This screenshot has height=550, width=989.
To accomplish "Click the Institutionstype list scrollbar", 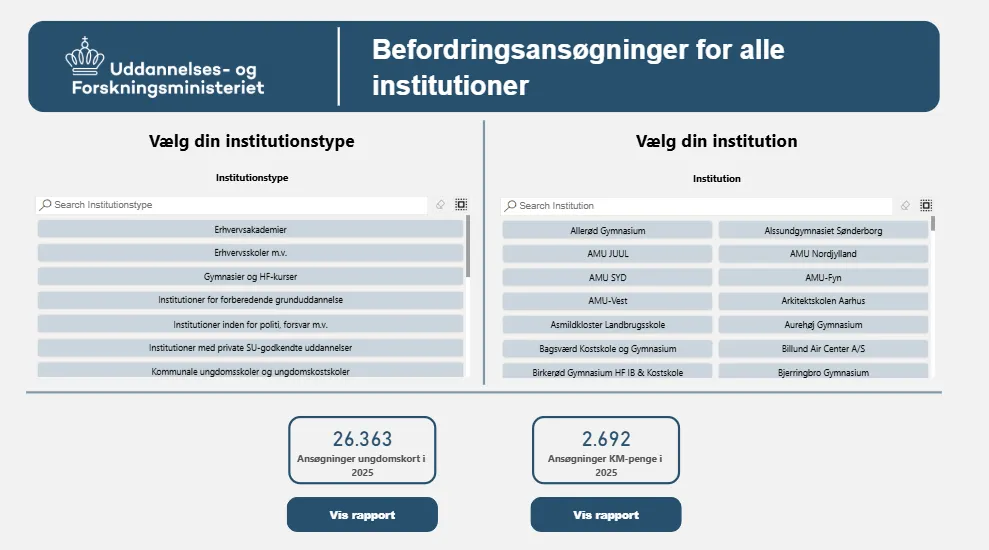I will (x=468, y=246).
